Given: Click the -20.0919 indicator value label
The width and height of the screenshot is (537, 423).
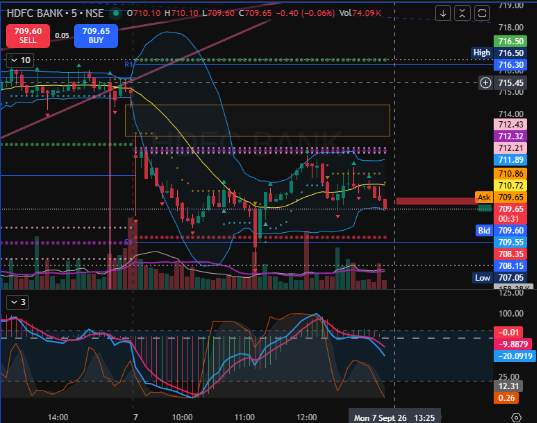Looking at the screenshot, I should pos(514,356).
